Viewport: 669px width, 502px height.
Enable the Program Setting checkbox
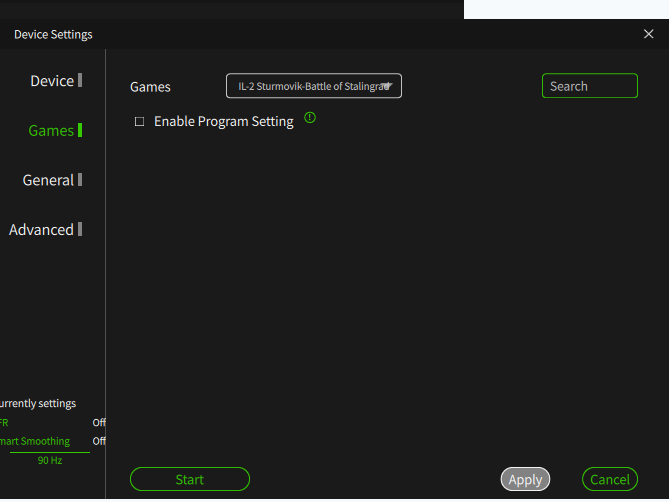tap(140, 122)
